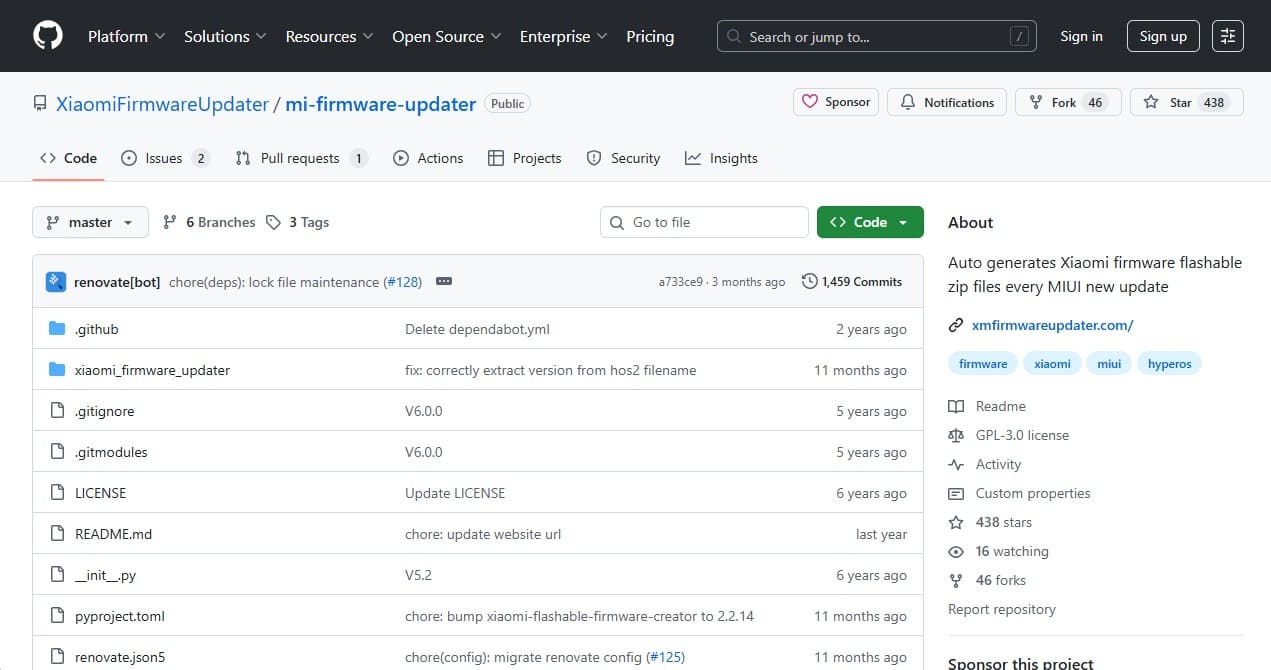Screen dimensions: 1271x670
Task: Open the master branch selector dropdown
Action: tap(90, 222)
